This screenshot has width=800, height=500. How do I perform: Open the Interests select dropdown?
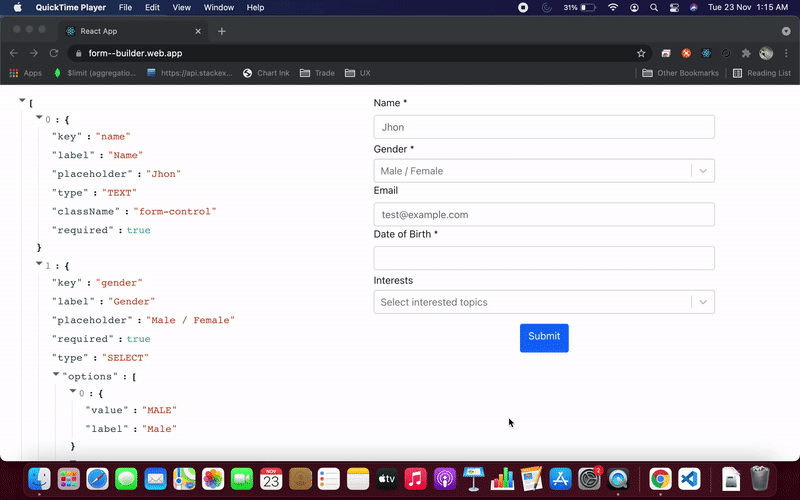[x=544, y=302]
